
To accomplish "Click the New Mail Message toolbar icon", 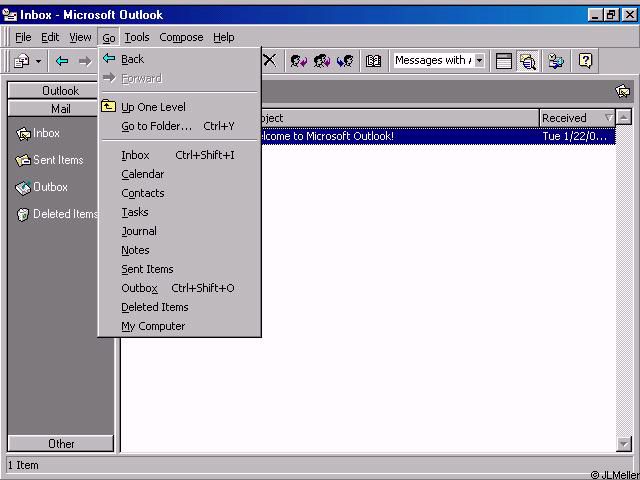I will point(21,61).
